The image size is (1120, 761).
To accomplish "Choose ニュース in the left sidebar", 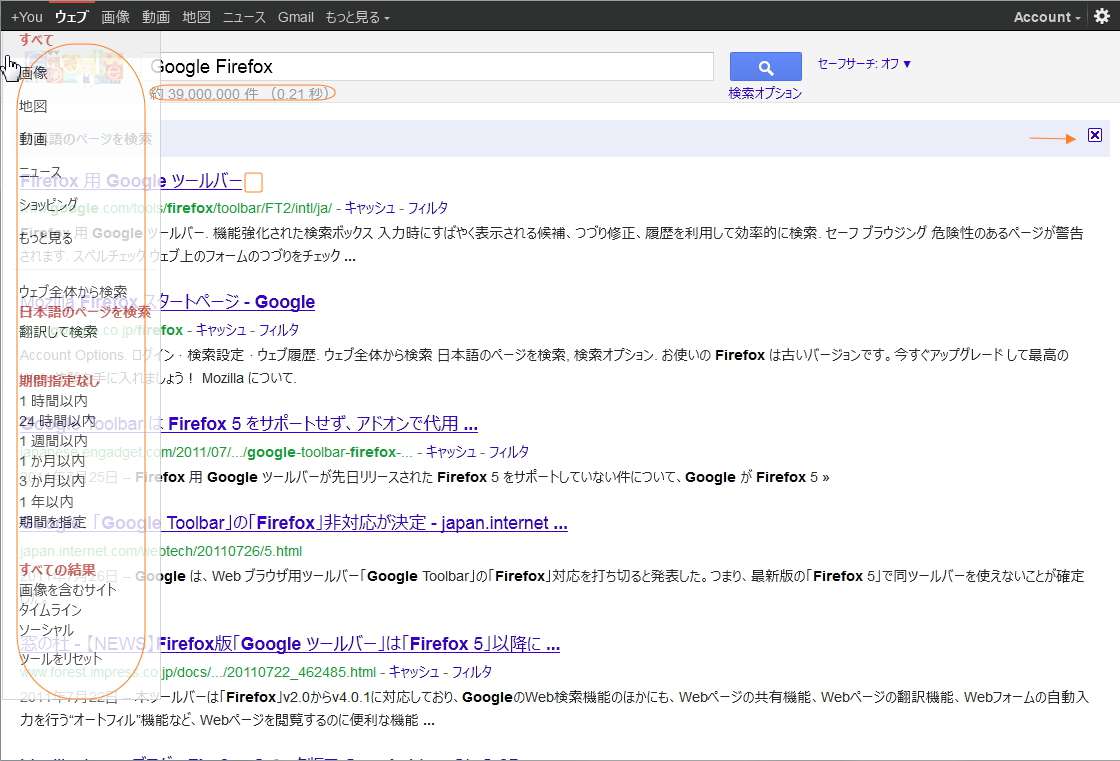I will point(41,171).
